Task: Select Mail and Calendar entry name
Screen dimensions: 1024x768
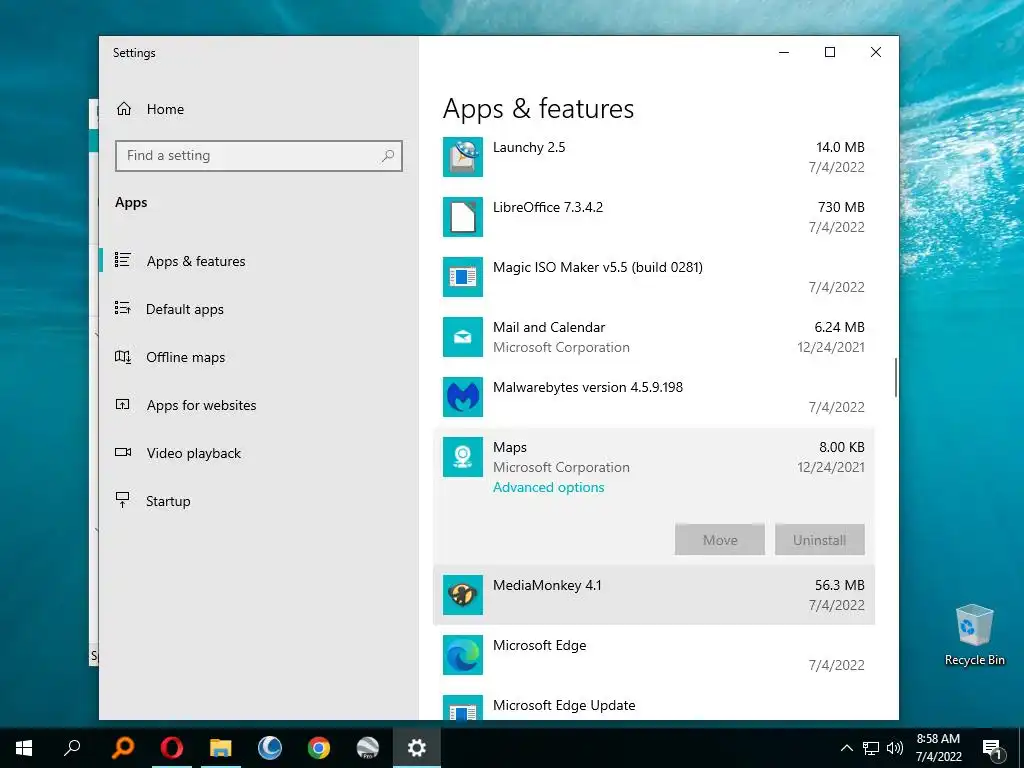Action: coord(549,327)
